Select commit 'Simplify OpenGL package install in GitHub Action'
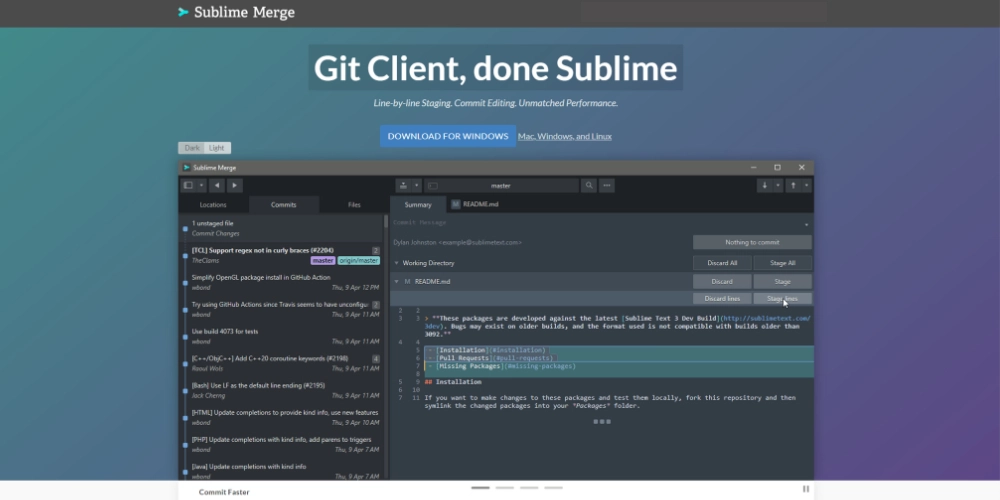The height and width of the screenshot is (500, 1000). [281, 283]
